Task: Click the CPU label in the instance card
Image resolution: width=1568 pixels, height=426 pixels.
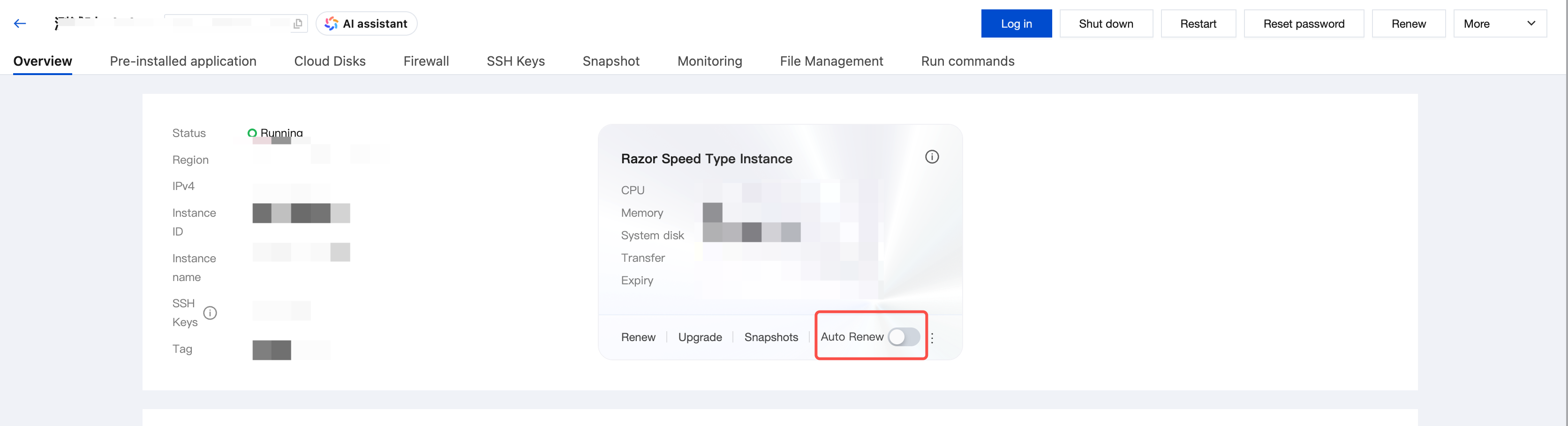Action: (x=633, y=191)
